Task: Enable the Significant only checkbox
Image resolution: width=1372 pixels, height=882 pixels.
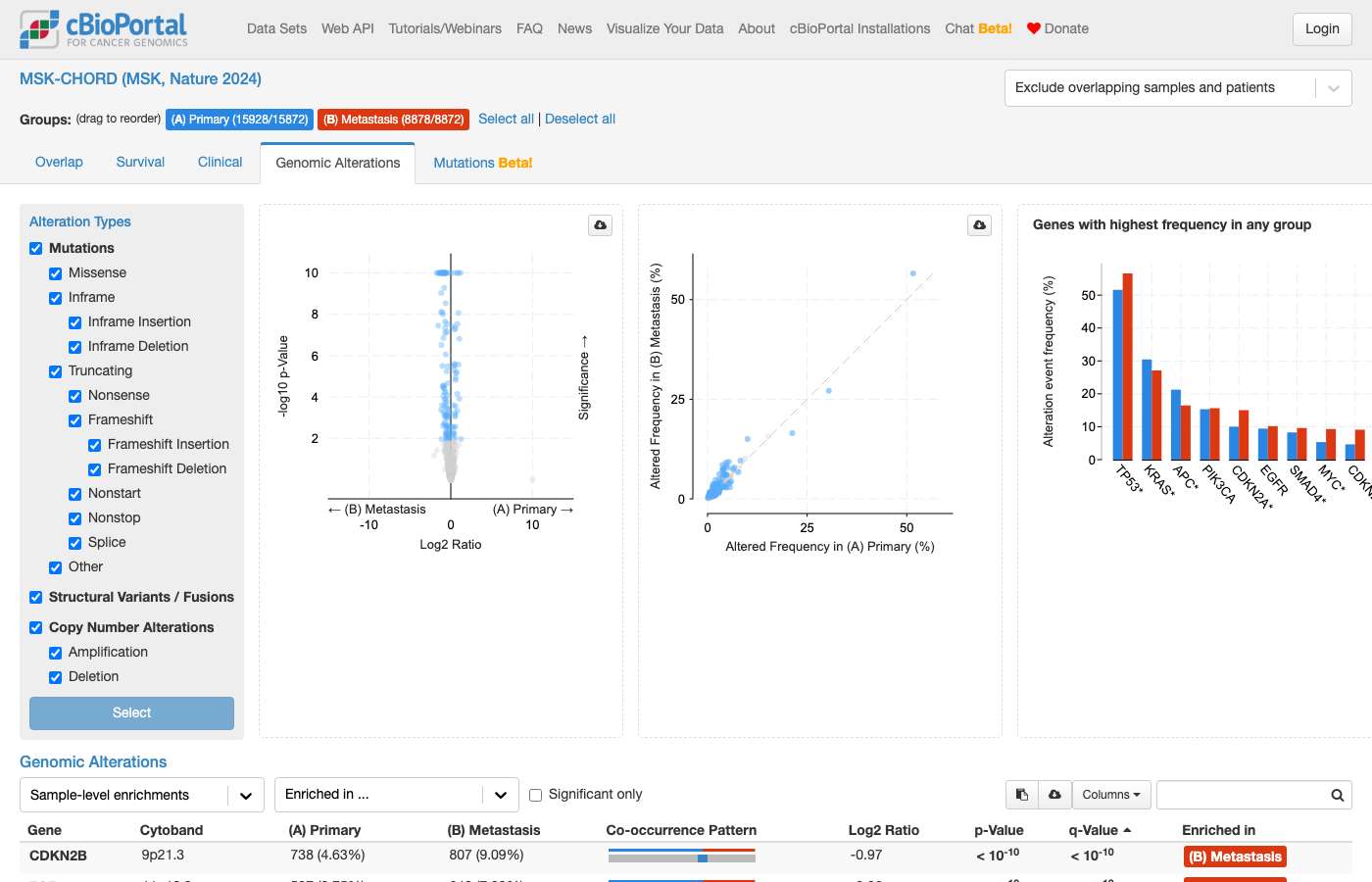Action: (536, 795)
